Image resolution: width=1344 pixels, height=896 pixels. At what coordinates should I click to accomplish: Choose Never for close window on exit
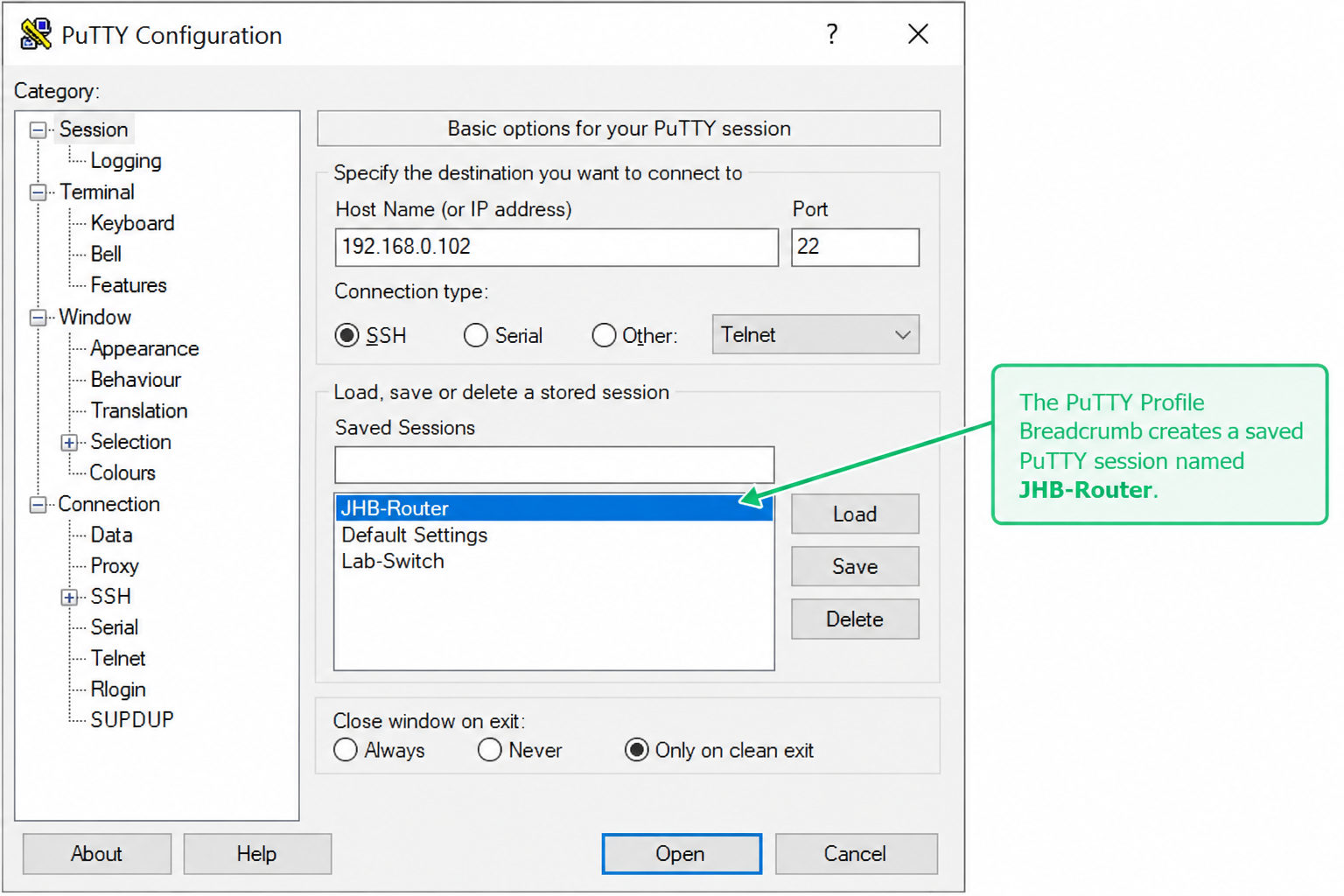coord(490,750)
